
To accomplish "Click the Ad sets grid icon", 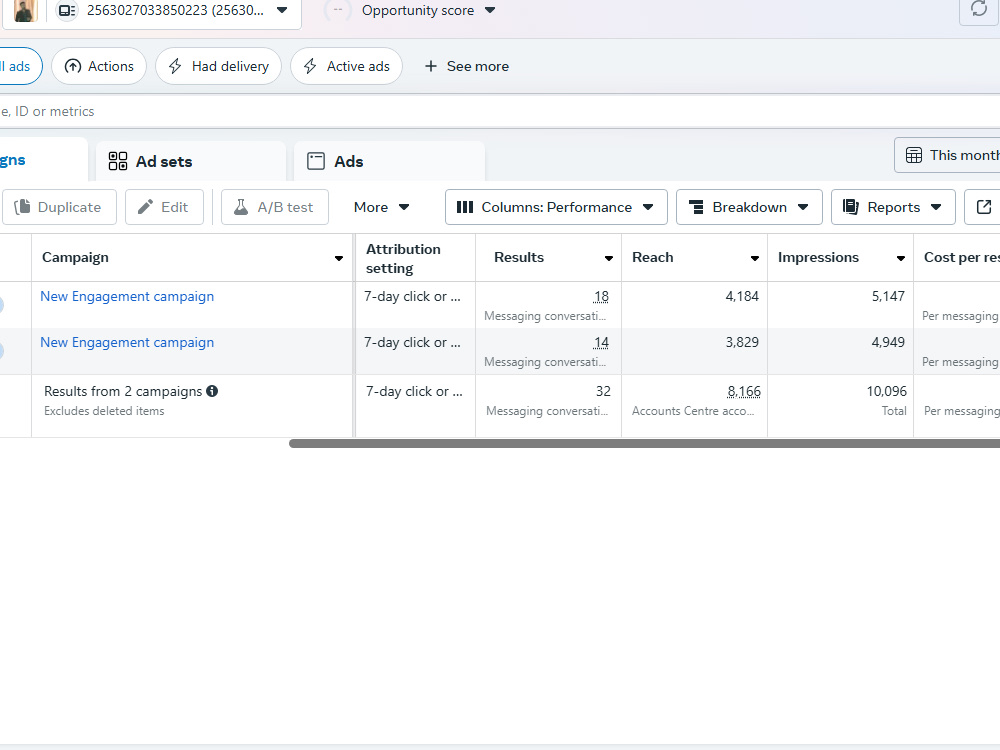I will coord(118,161).
